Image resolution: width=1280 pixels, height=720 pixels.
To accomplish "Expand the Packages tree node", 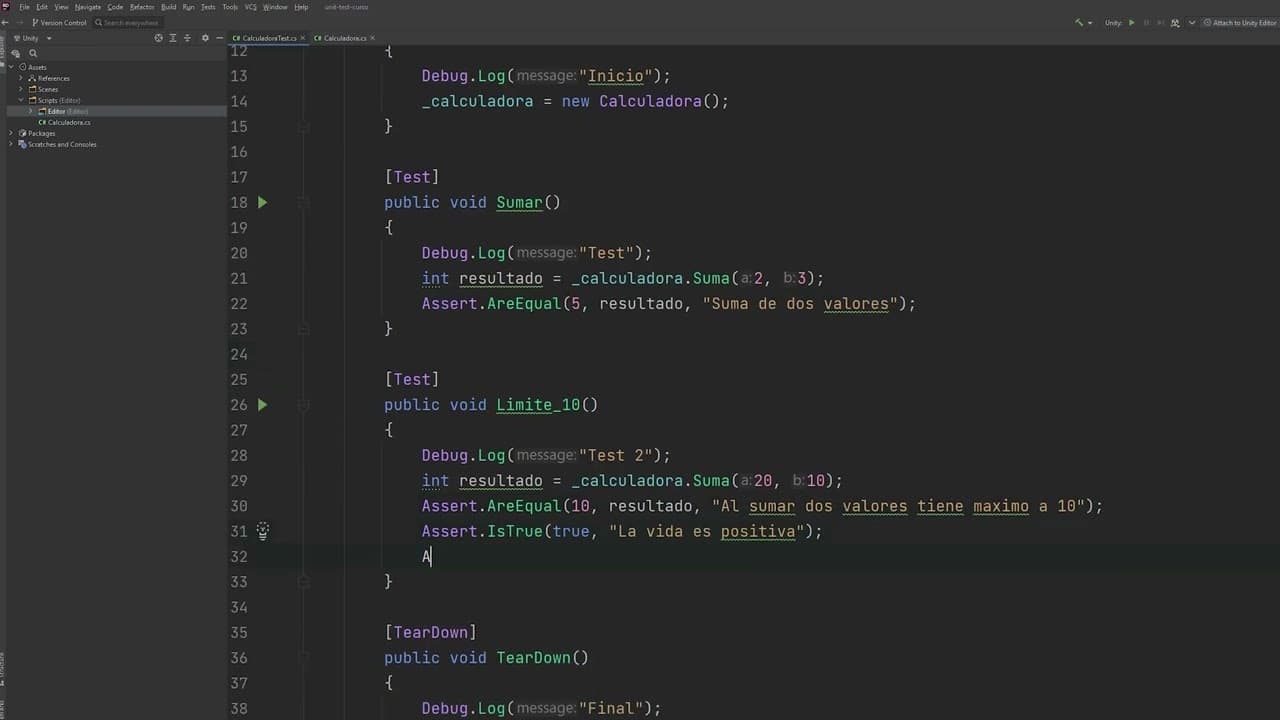I will click(x=11, y=133).
